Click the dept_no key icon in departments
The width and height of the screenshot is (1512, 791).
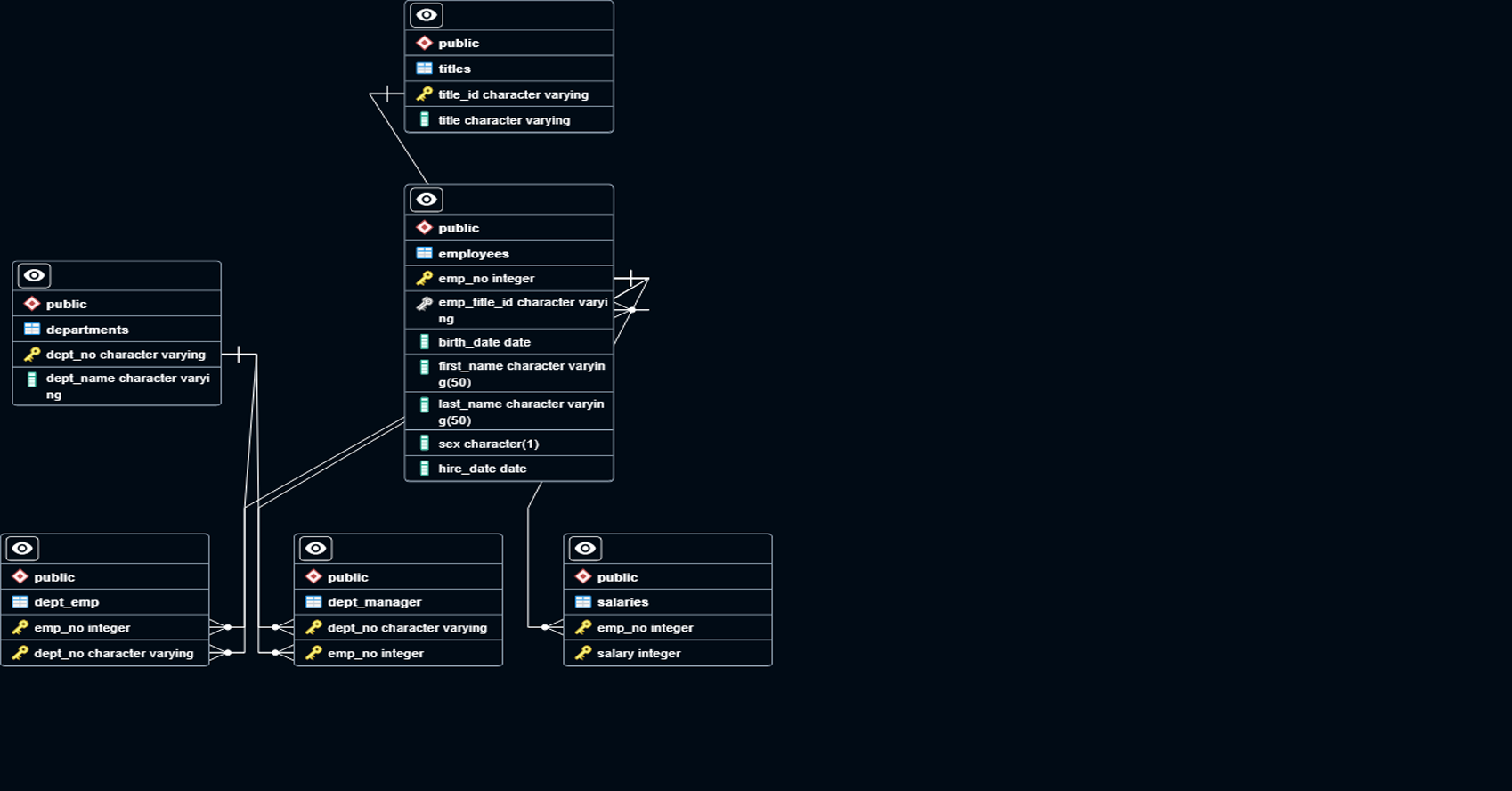[x=32, y=355]
